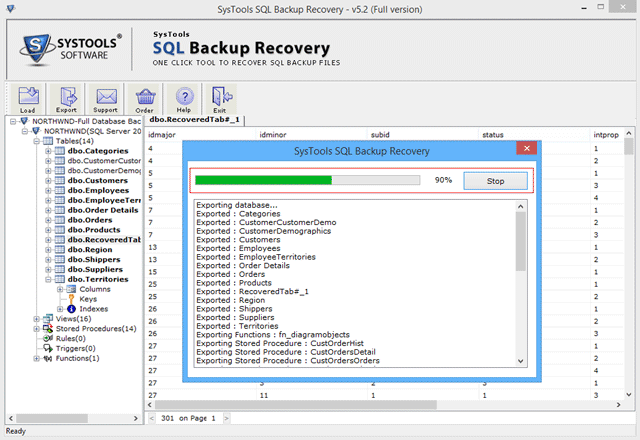Click the table icon beside dbo.Orders
Image resolution: width=640 pixels, height=440 pixels.
60,220
